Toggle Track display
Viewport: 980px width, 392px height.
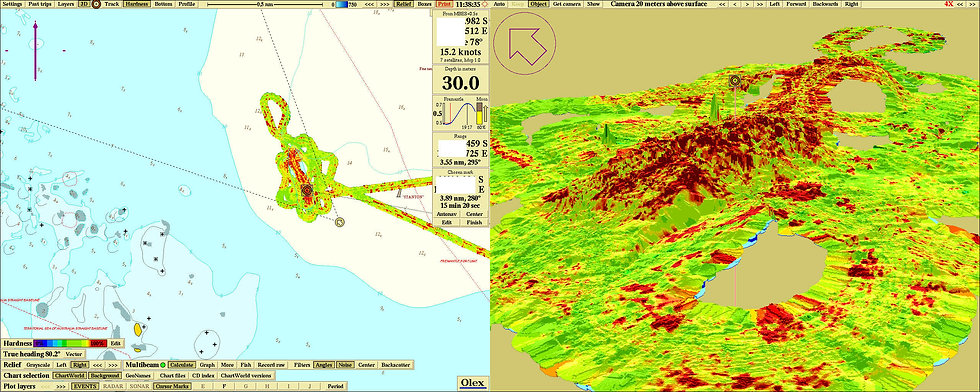point(112,4)
